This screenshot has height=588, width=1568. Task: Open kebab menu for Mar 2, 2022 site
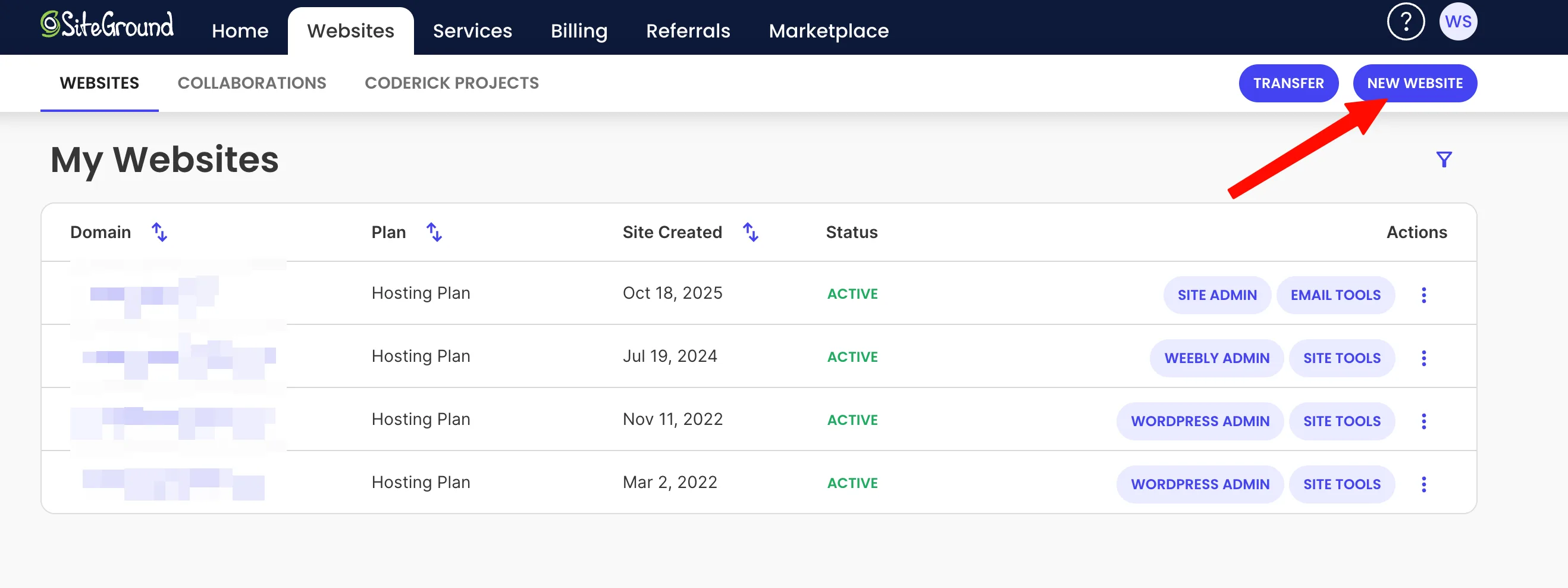[1423, 484]
